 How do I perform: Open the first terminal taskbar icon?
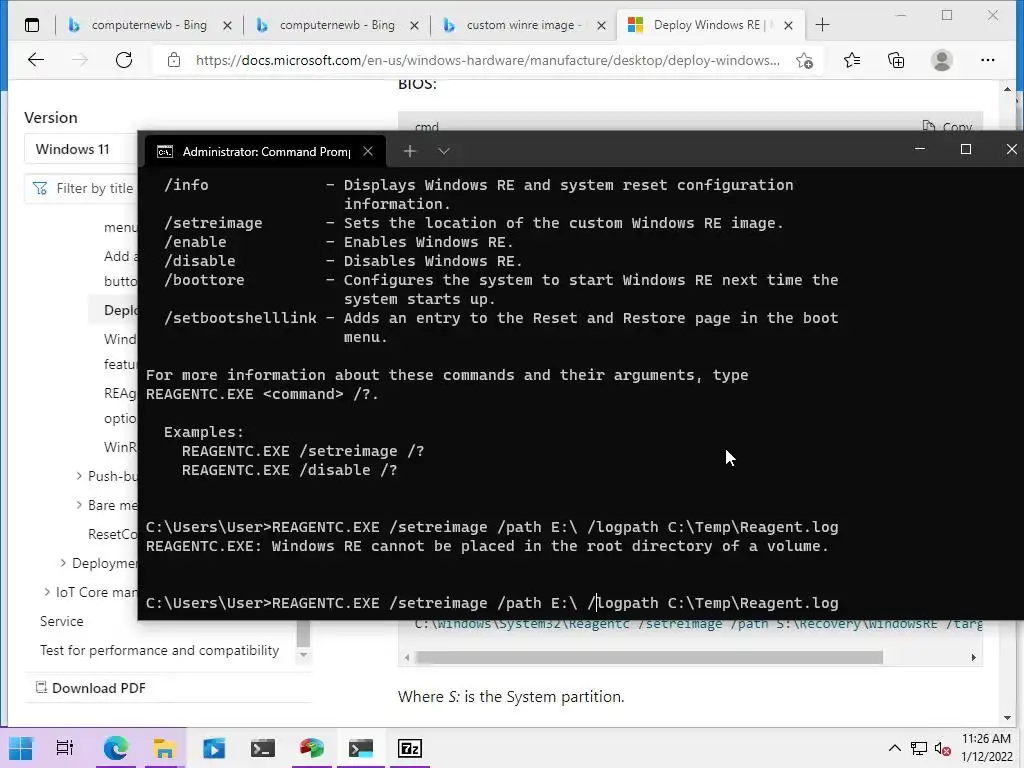(263, 748)
